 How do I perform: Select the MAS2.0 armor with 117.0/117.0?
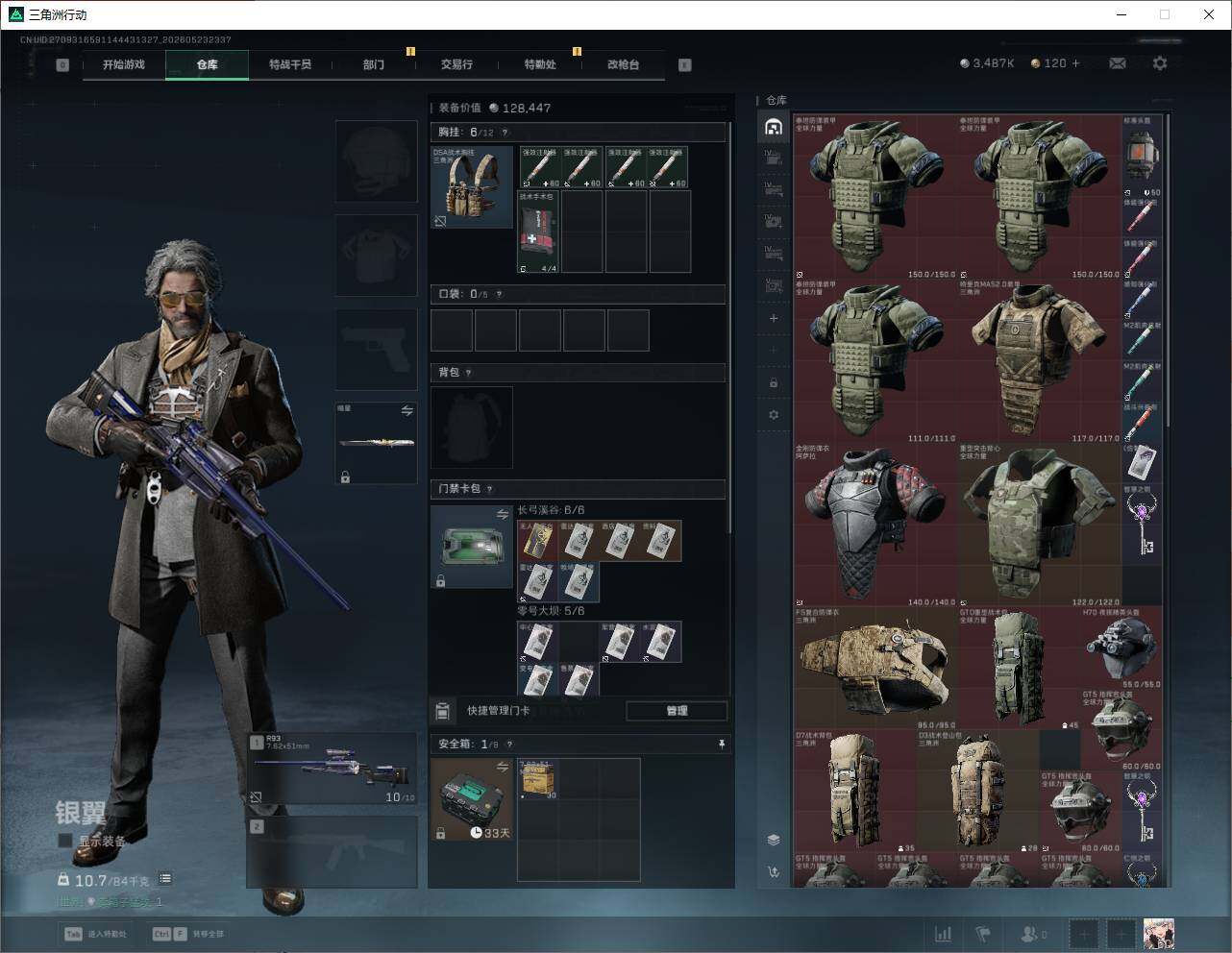click(x=1040, y=361)
